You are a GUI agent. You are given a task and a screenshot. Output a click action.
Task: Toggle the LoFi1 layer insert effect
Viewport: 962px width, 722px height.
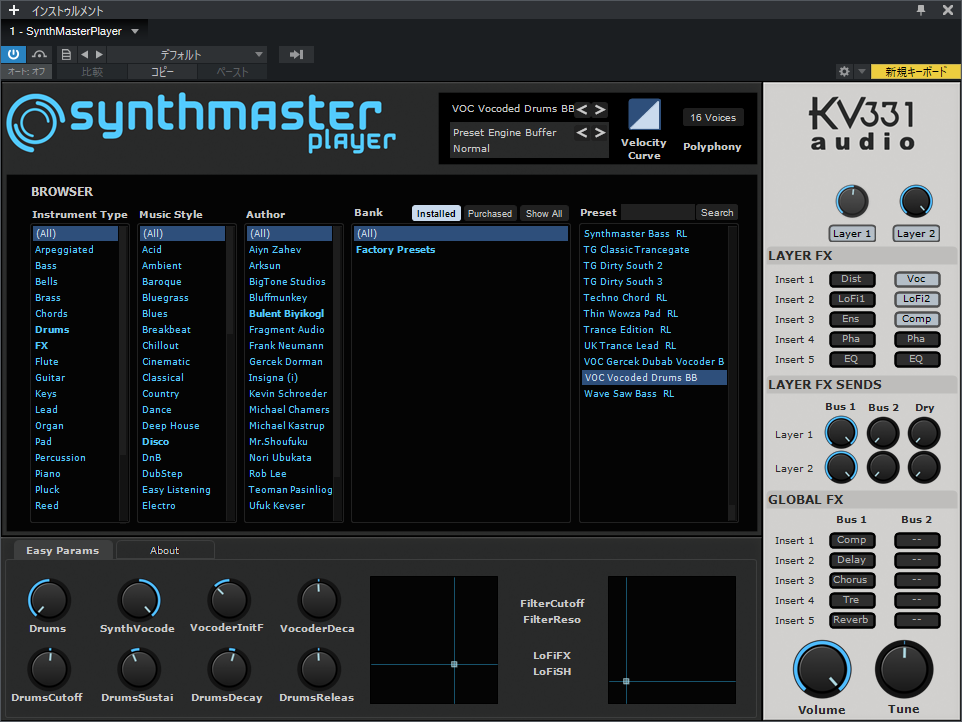(x=852, y=299)
